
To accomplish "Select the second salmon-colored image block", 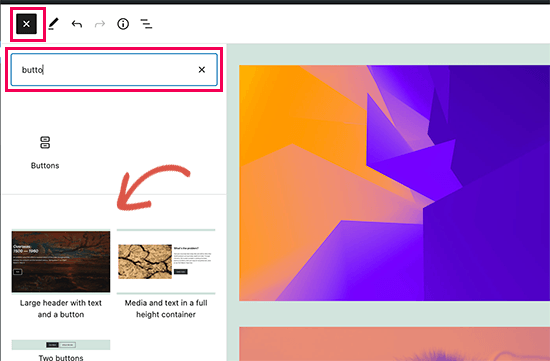I will [394, 344].
